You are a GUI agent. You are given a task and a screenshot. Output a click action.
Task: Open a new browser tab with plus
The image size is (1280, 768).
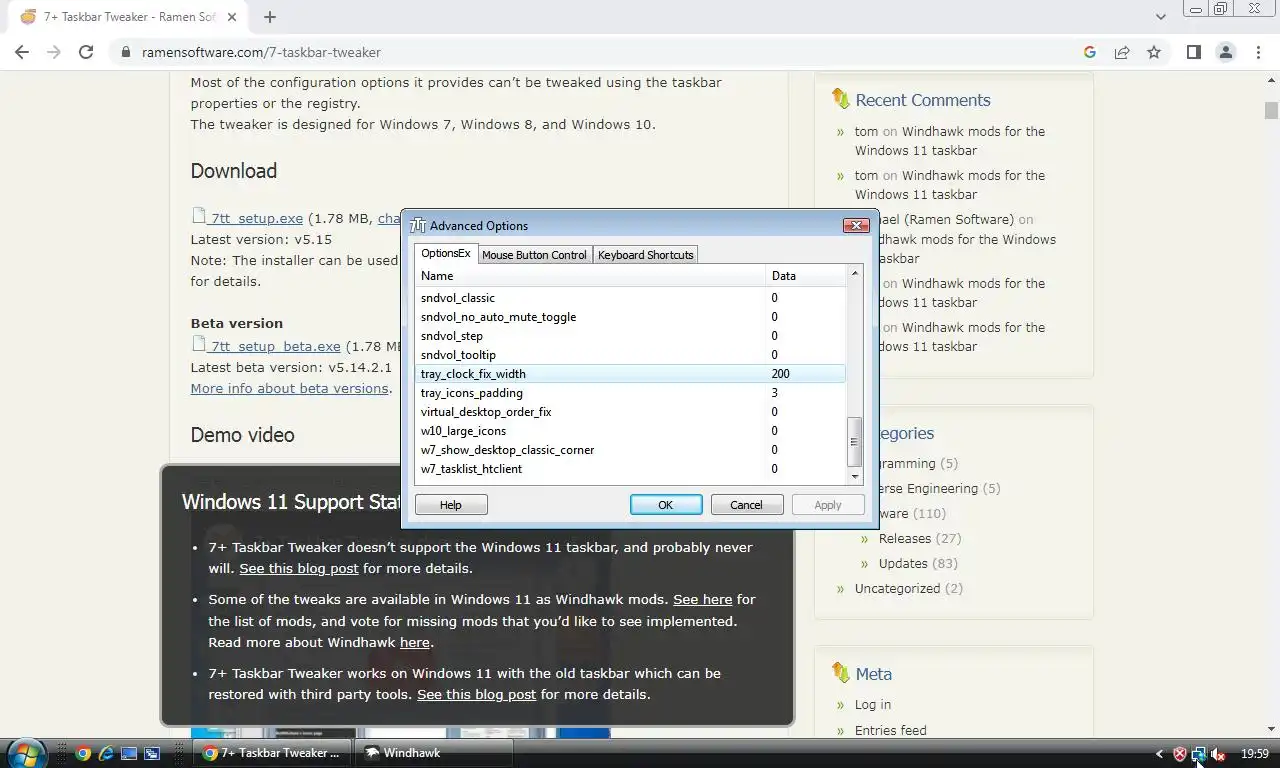click(x=270, y=16)
